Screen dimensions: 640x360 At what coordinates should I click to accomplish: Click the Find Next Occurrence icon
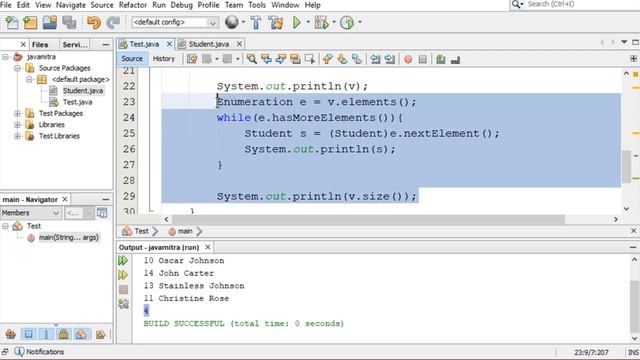click(281, 59)
